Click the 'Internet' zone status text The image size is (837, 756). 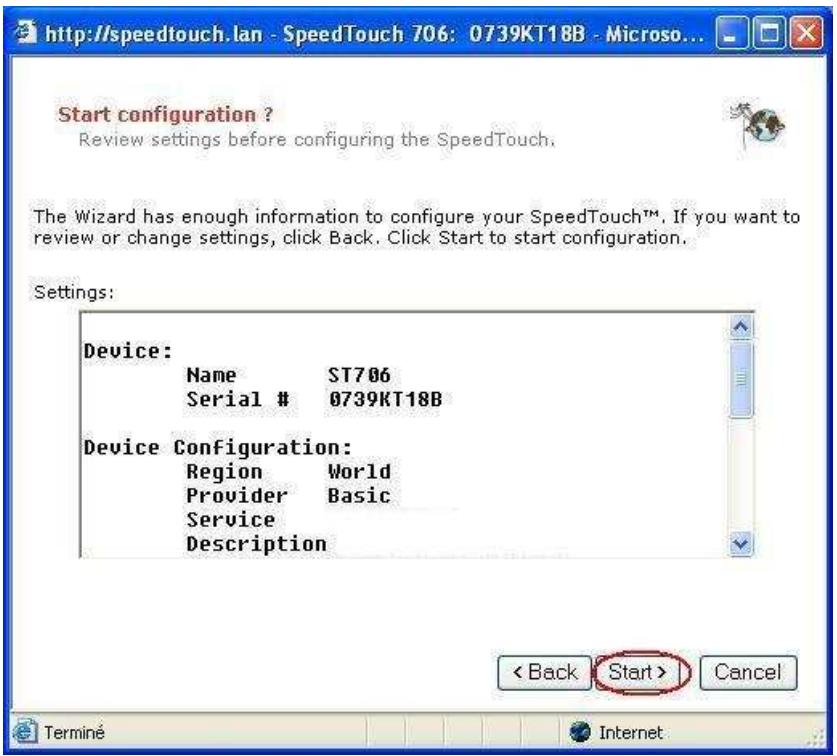(631, 733)
